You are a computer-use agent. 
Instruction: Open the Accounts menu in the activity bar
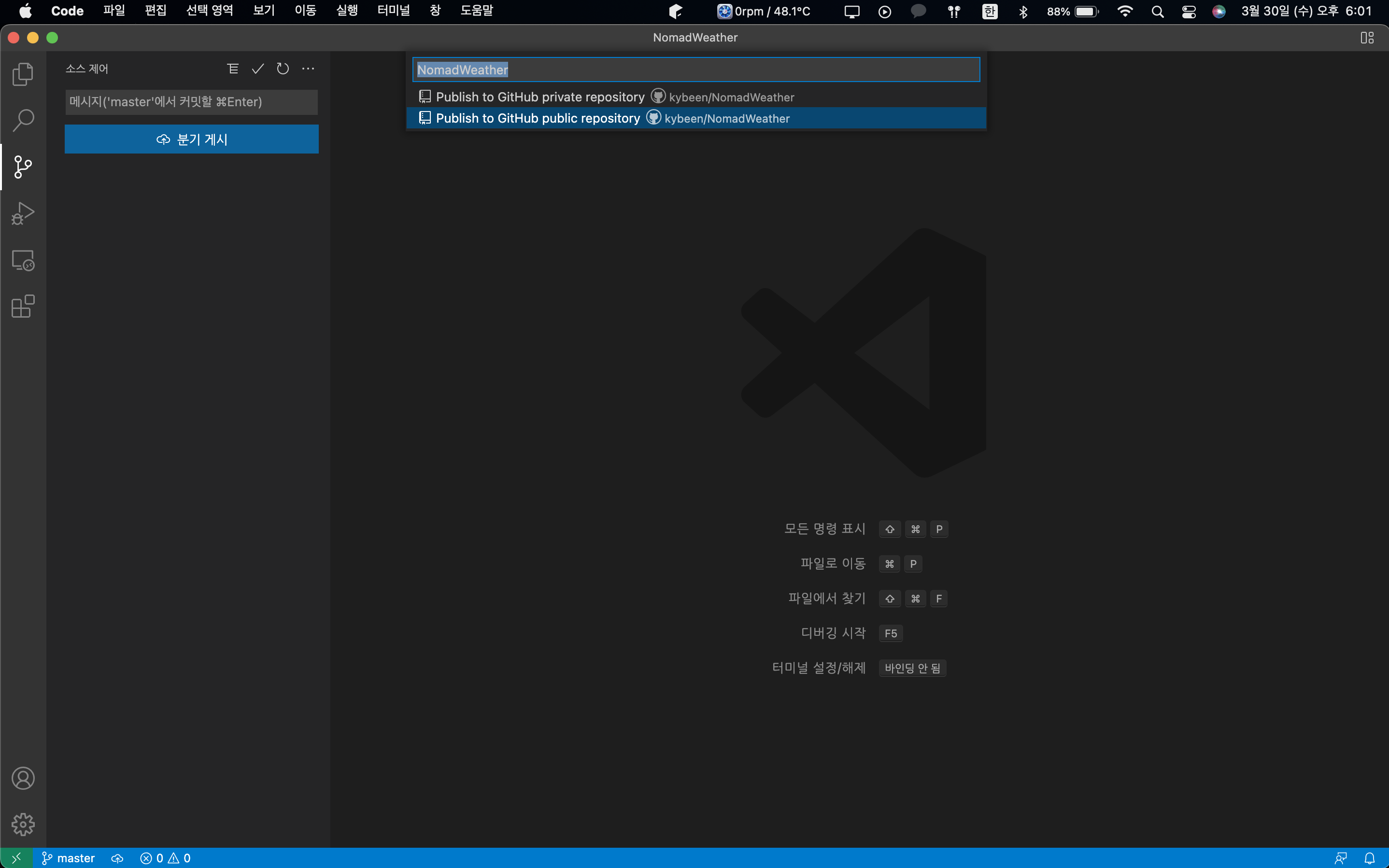(x=23, y=778)
